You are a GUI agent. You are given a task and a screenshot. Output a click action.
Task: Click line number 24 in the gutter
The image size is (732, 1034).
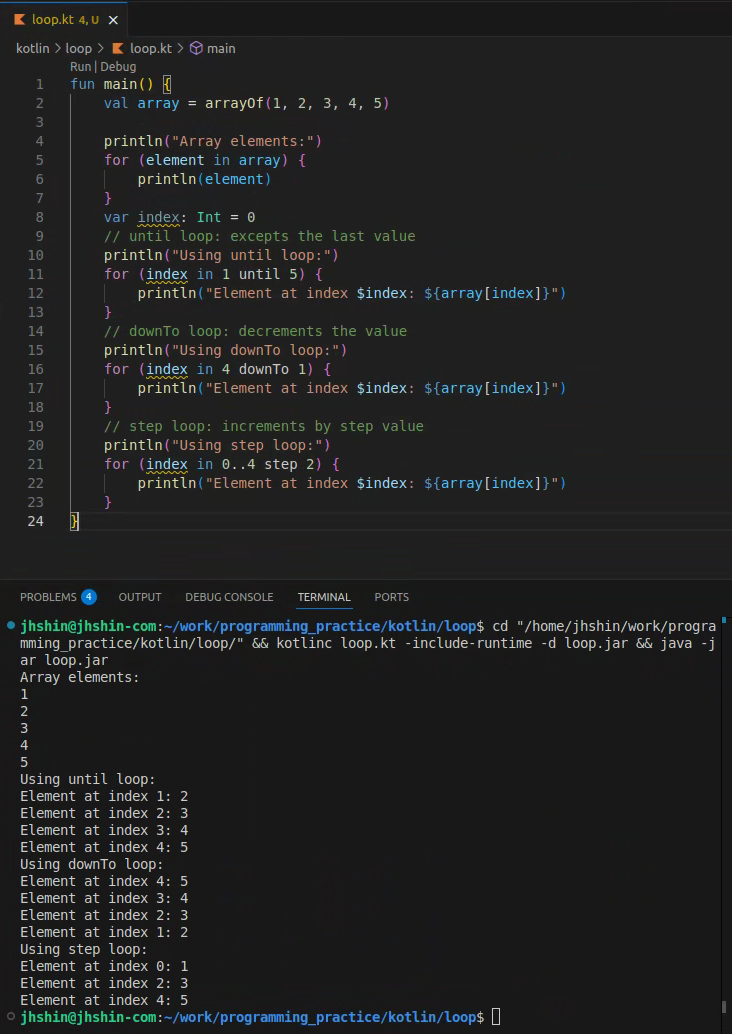tap(36, 521)
